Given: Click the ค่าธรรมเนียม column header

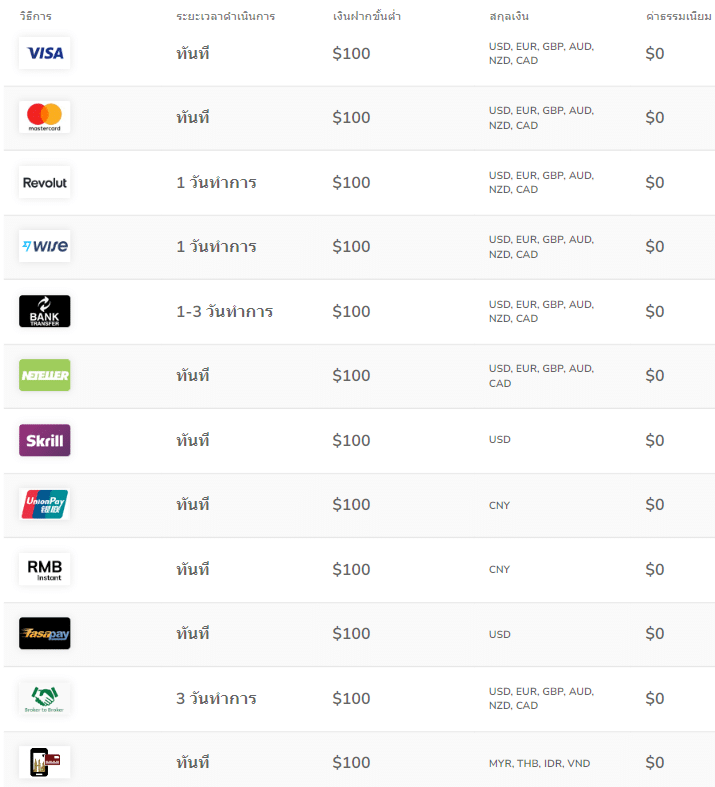Looking at the screenshot, I should (x=679, y=16).
